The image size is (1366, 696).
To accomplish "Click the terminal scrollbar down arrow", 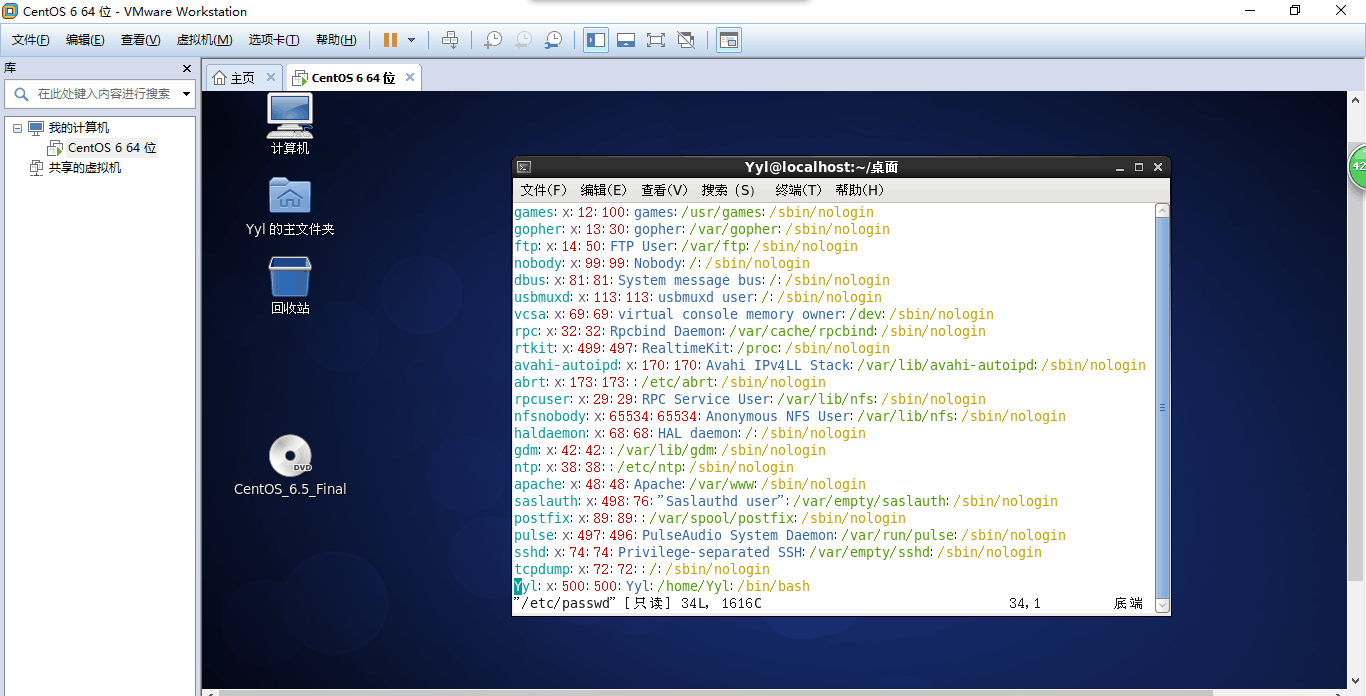I will (x=1161, y=605).
